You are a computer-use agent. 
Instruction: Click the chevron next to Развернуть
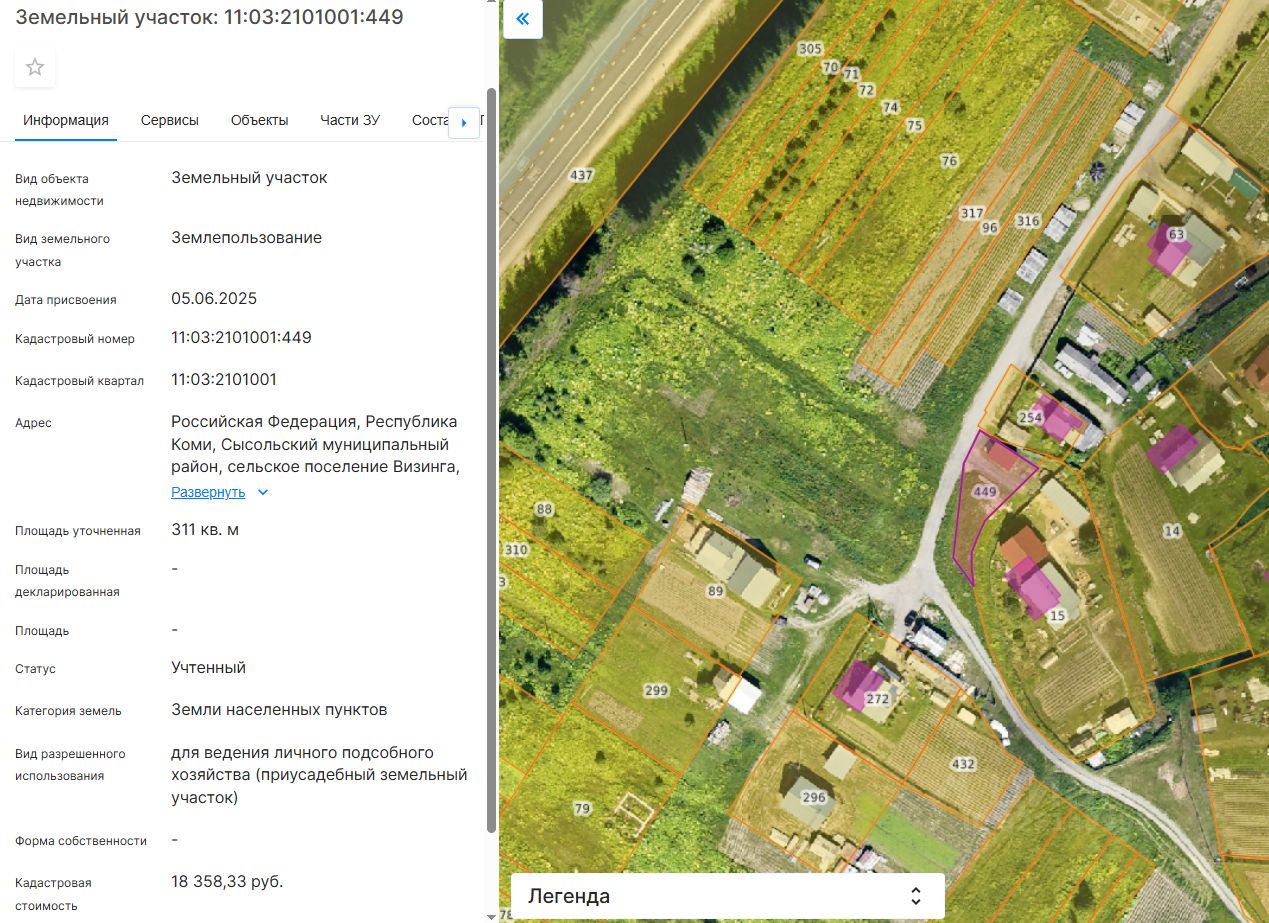point(263,492)
